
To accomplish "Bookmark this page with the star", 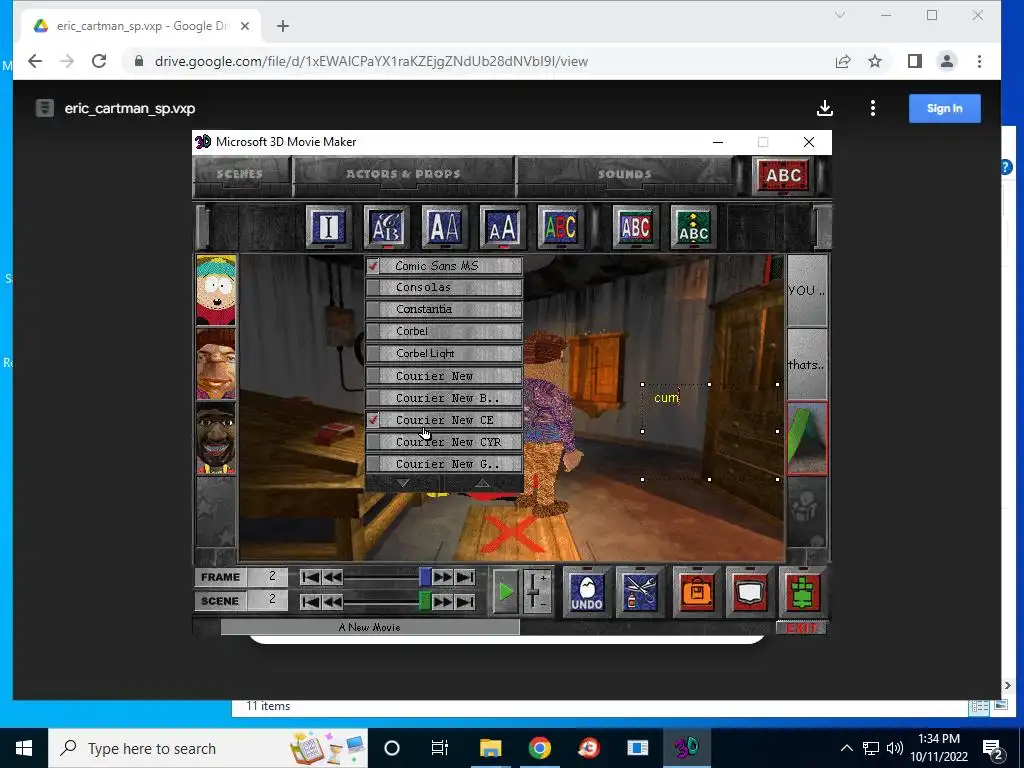I will click(x=875, y=61).
